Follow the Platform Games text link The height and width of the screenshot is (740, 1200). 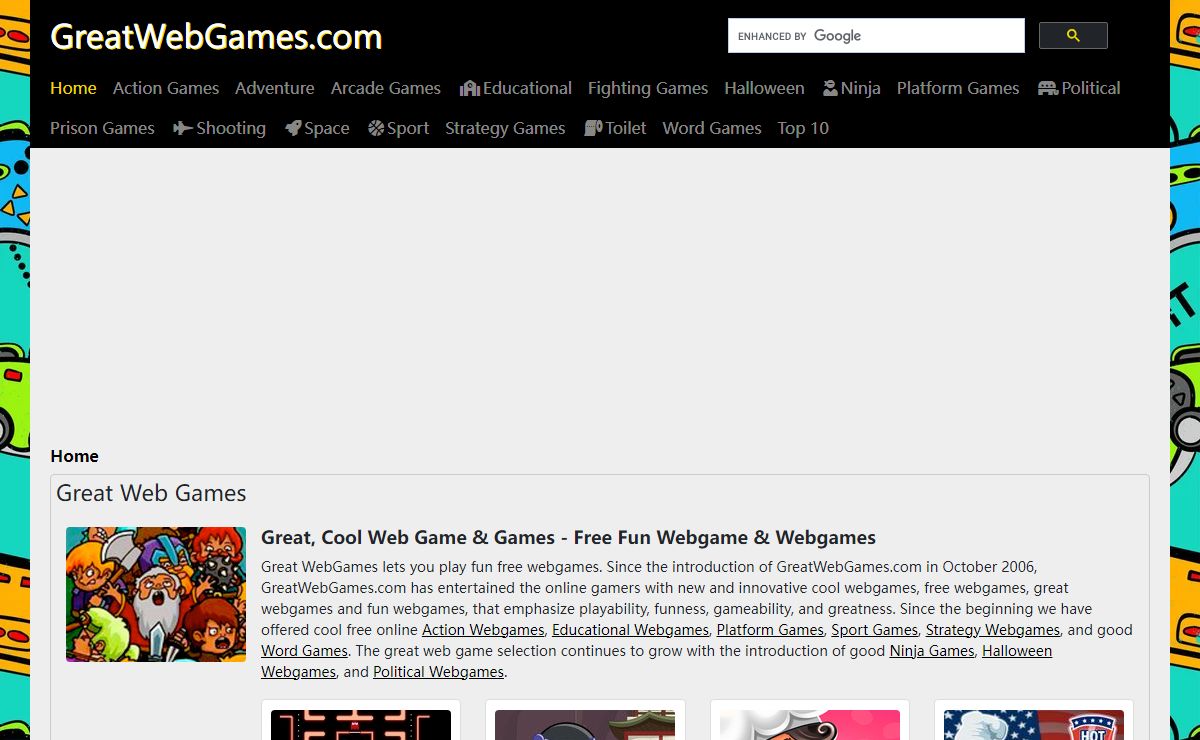click(770, 630)
